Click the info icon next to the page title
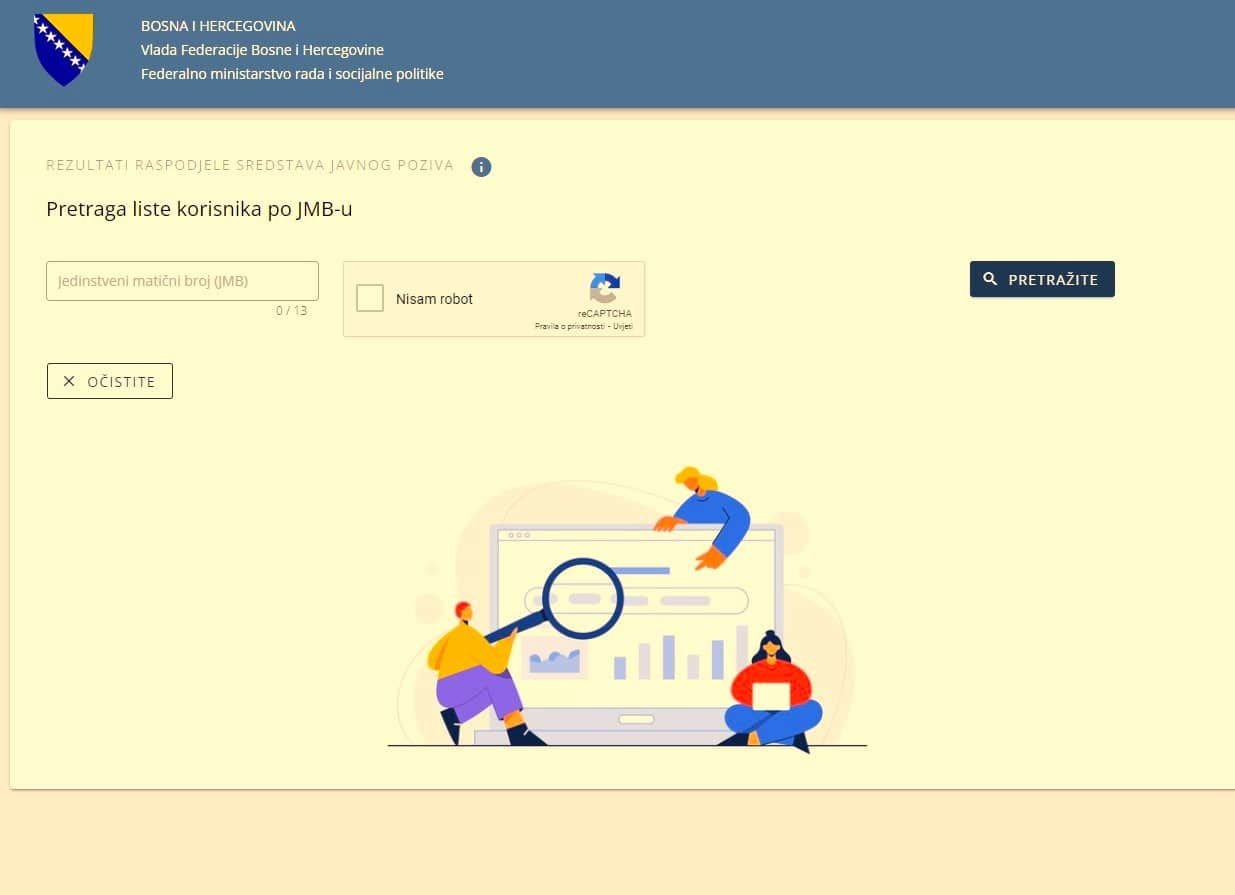 (x=481, y=167)
